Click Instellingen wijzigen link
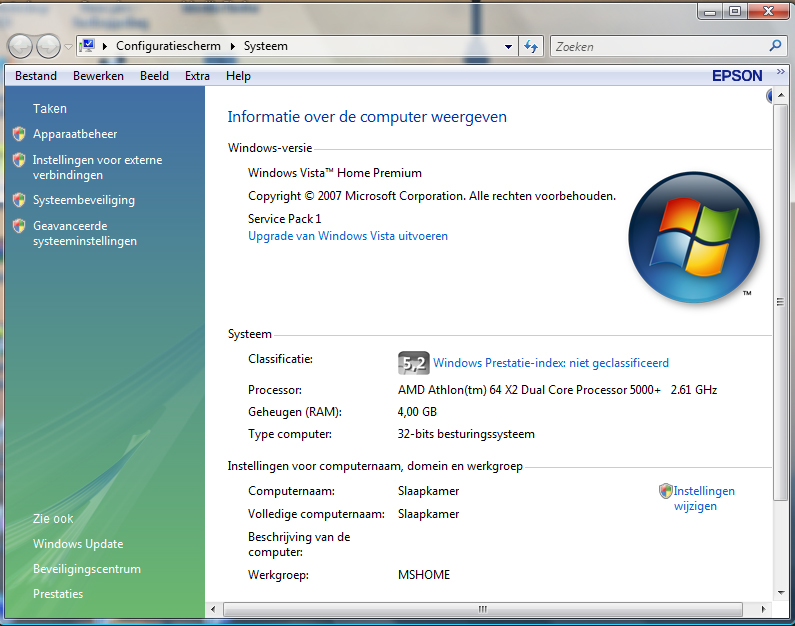Screen dimensions: 795x626 (704, 498)
